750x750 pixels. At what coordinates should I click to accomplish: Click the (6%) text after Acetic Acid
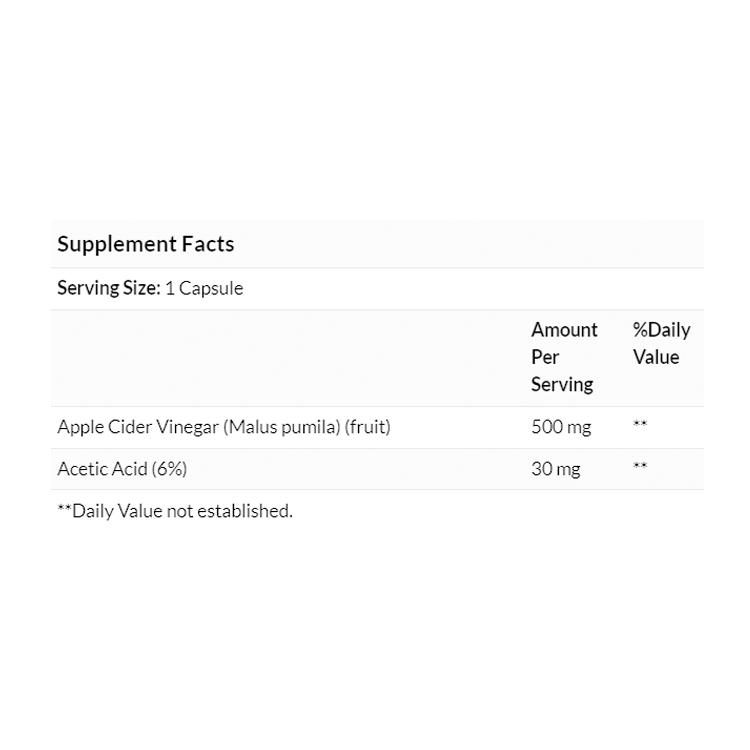[x=167, y=468]
